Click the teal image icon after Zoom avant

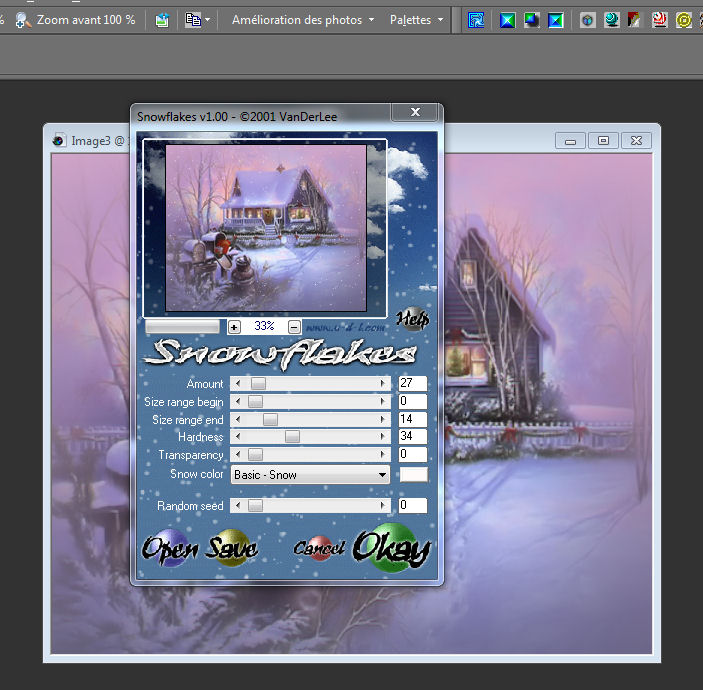(162, 20)
